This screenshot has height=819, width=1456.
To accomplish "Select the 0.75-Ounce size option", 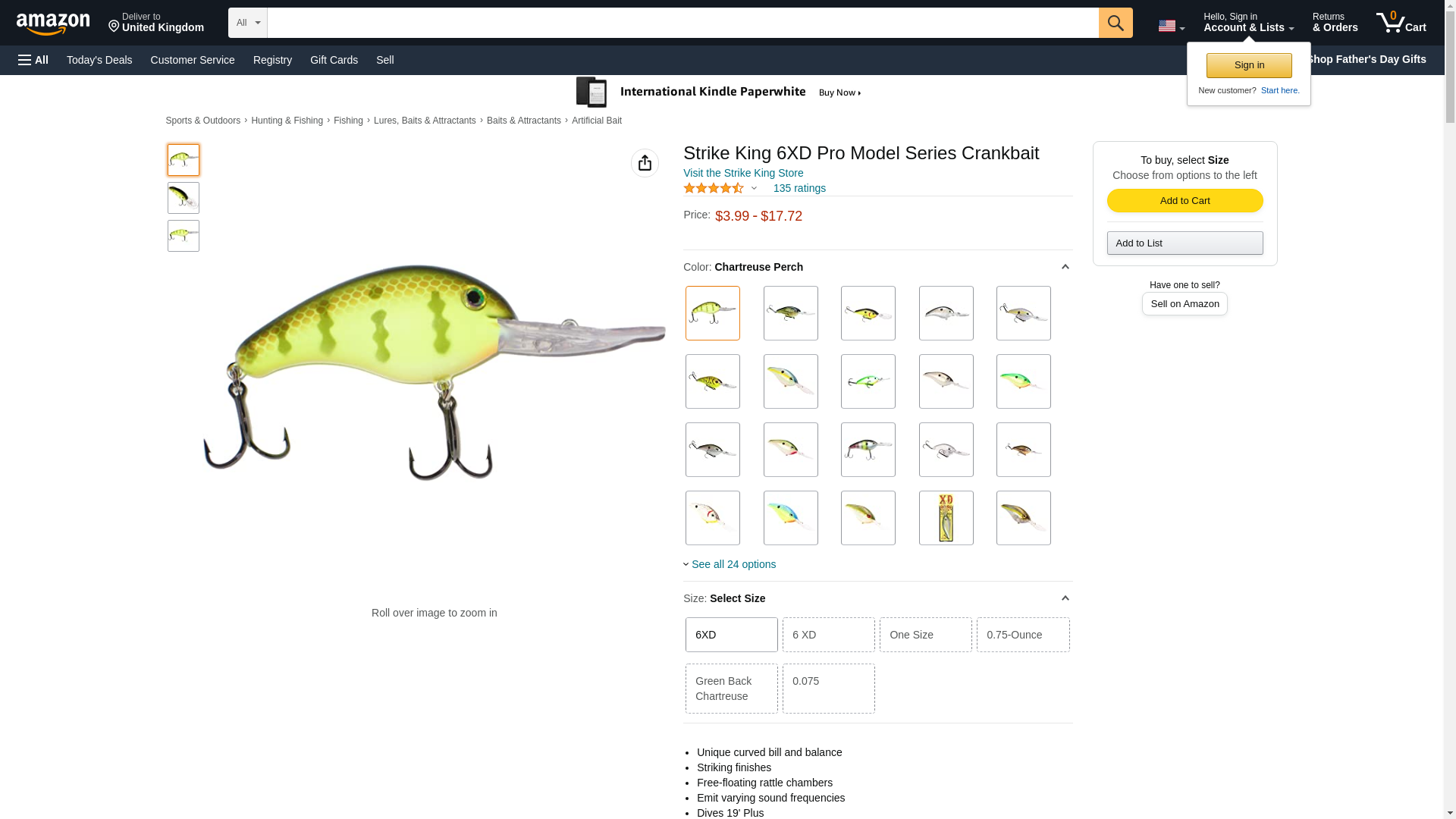I will pos(1022,635).
